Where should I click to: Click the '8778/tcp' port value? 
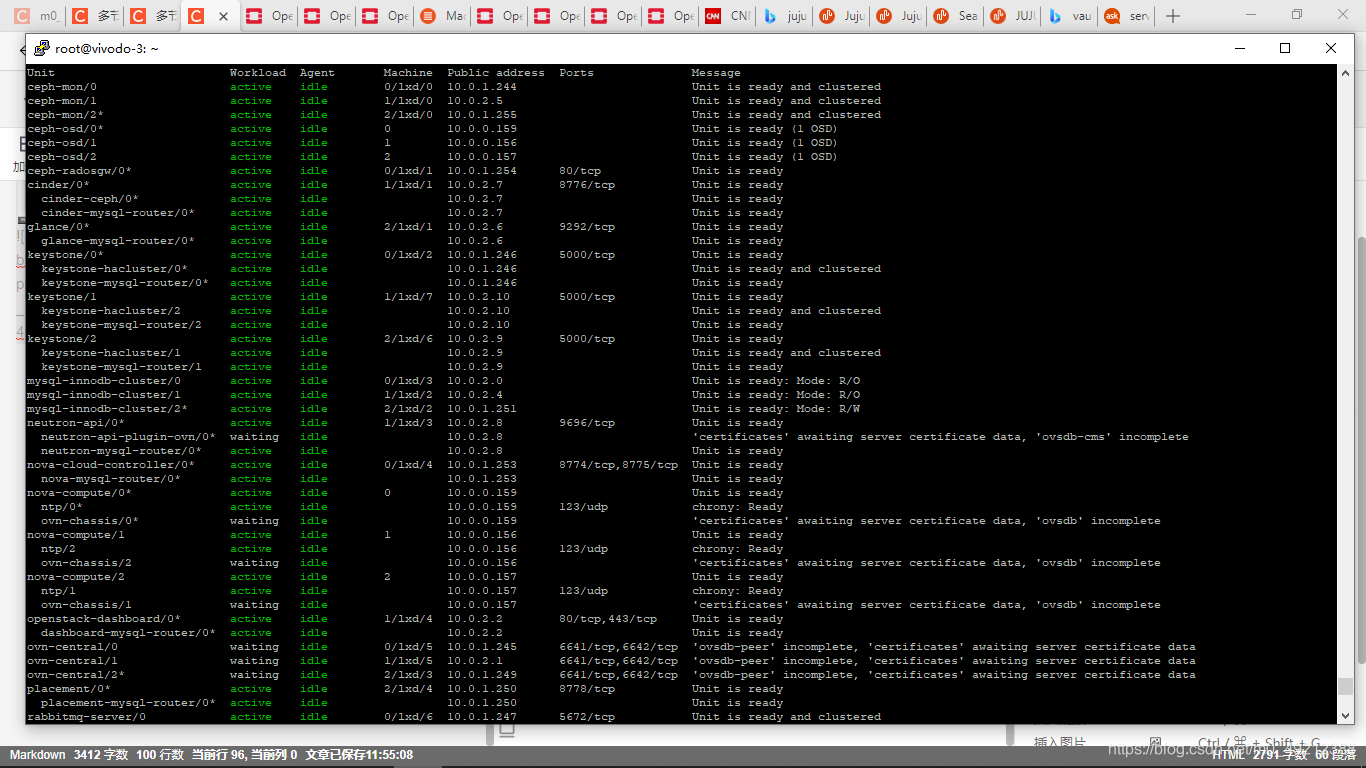[587, 689]
